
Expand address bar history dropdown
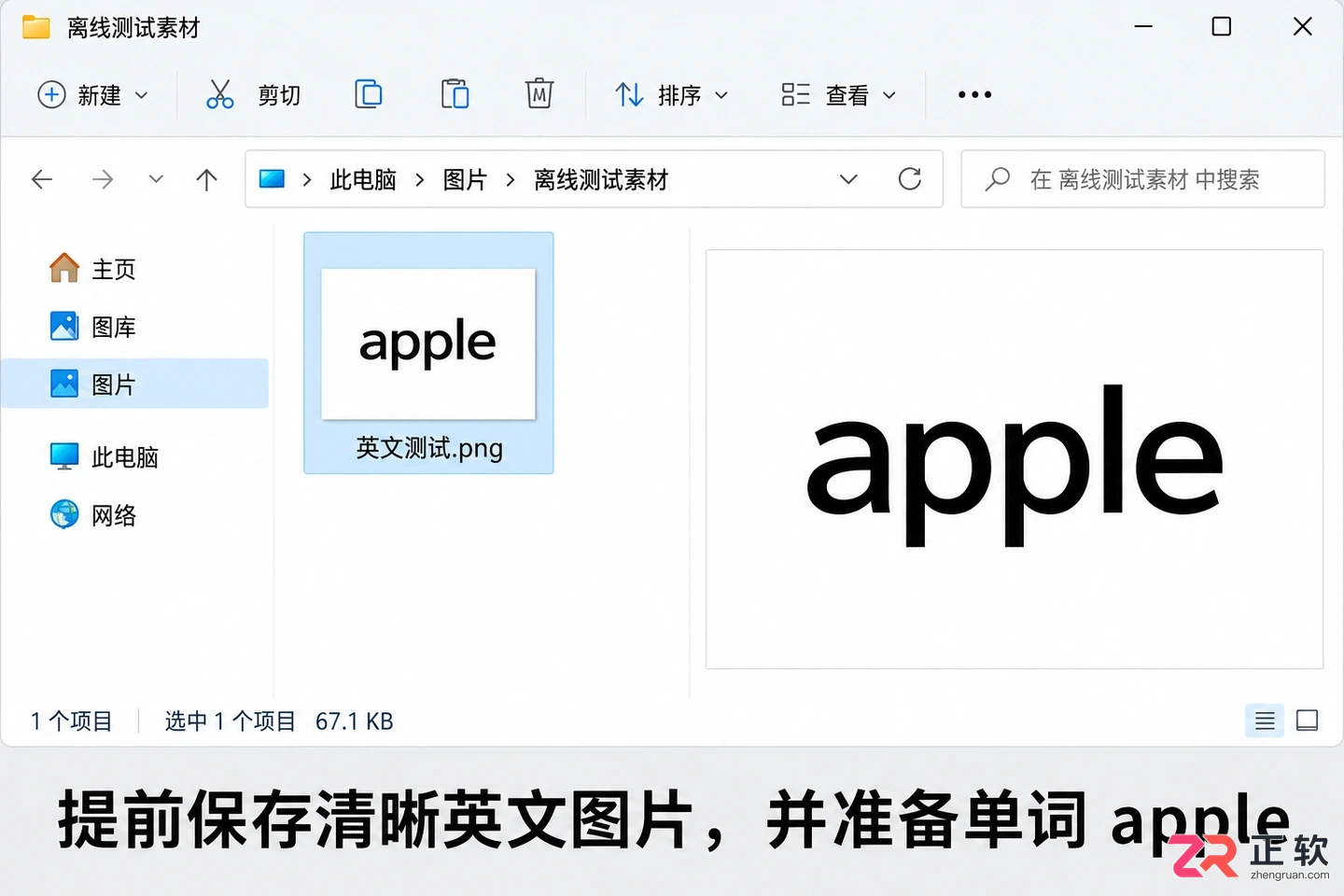(x=848, y=179)
